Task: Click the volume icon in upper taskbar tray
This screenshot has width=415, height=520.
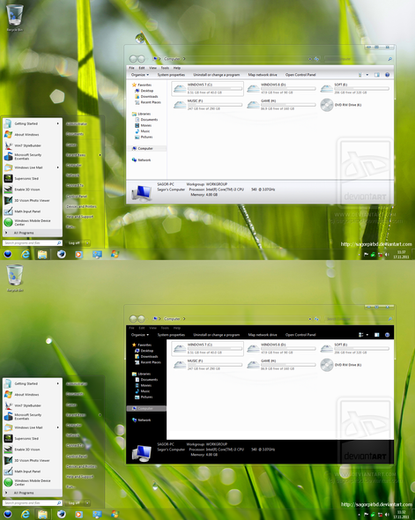Action: [387, 255]
